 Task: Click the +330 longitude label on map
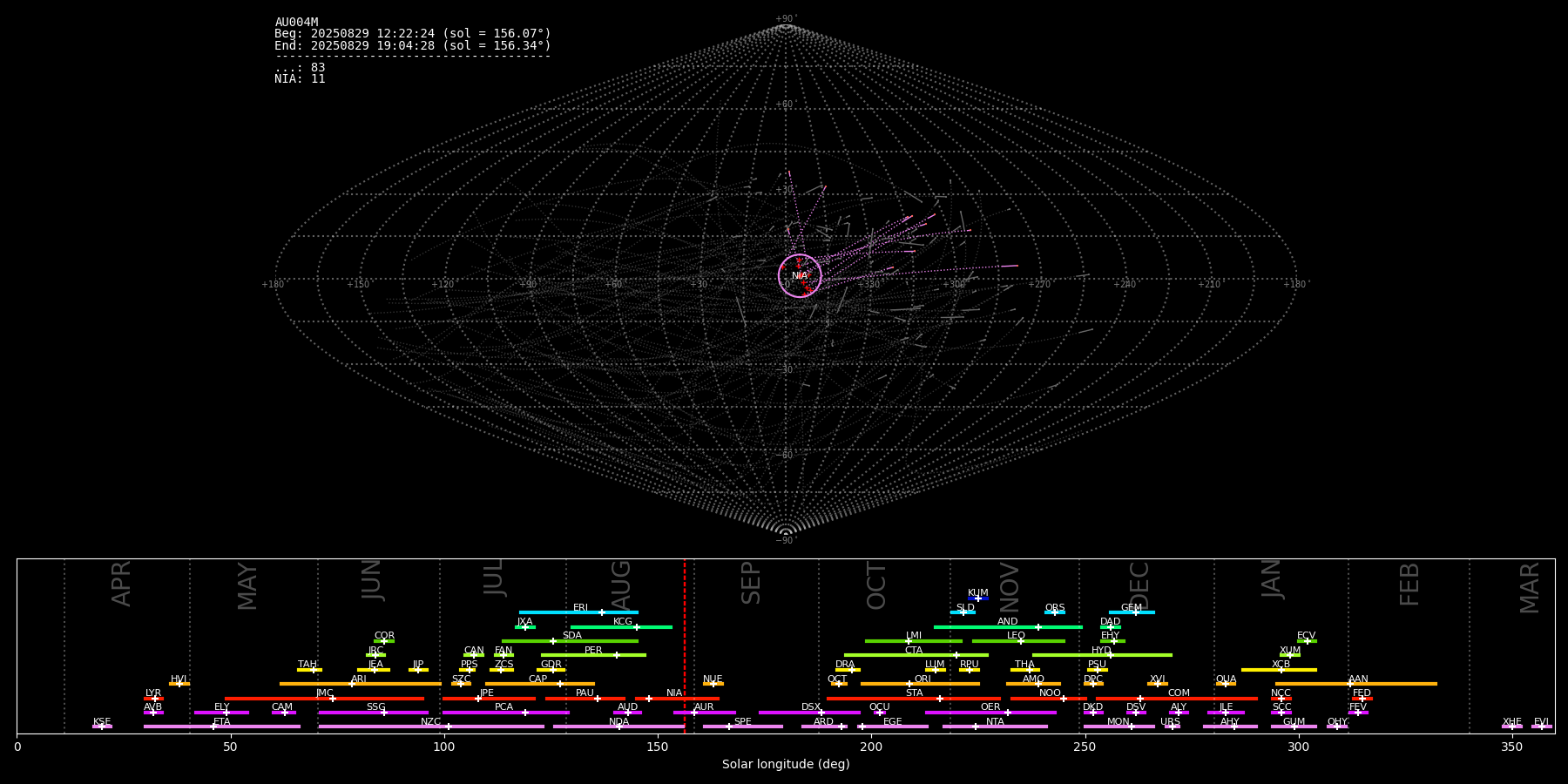[x=868, y=285]
